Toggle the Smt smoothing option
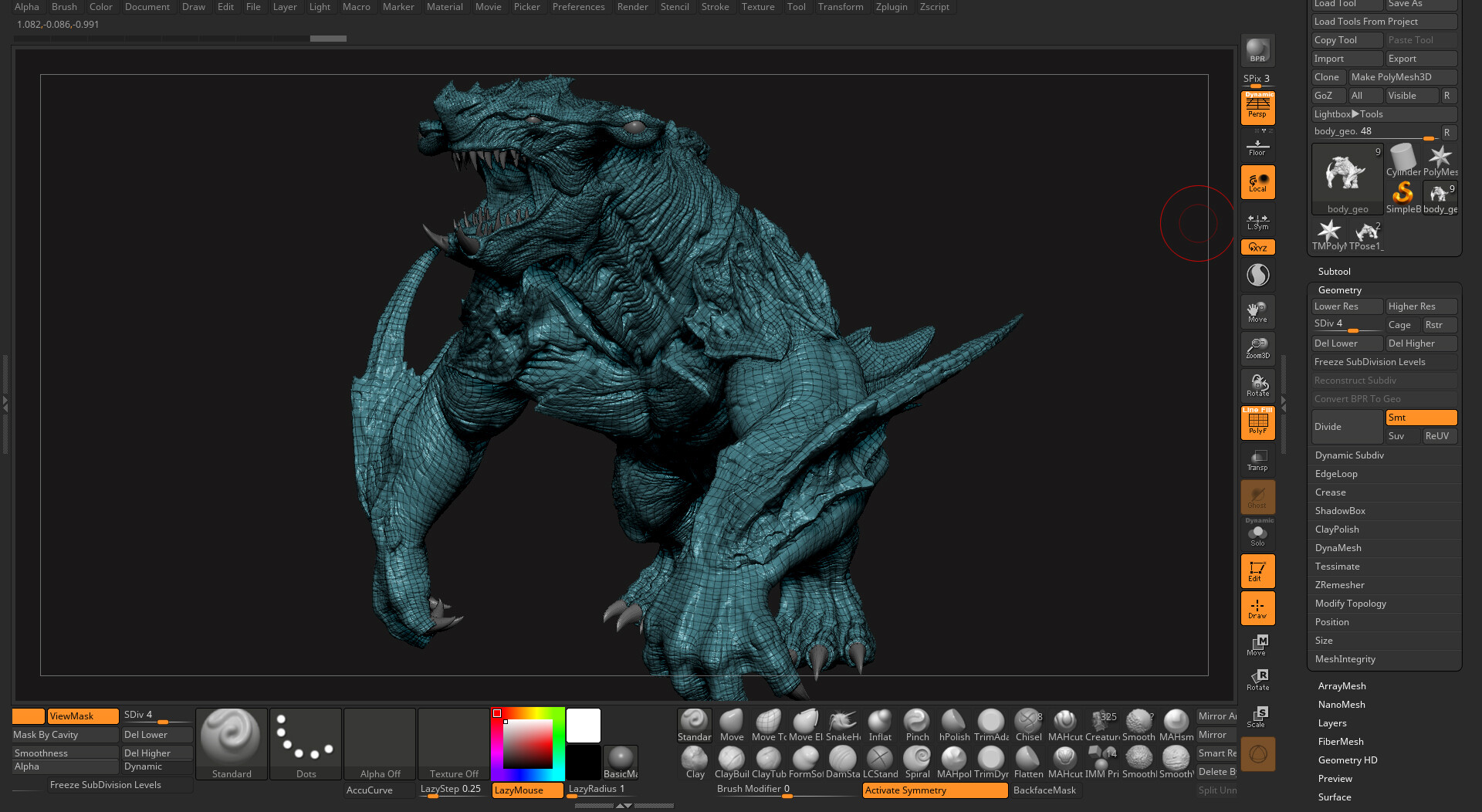The height and width of the screenshot is (812, 1482). [x=1421, y=418]
